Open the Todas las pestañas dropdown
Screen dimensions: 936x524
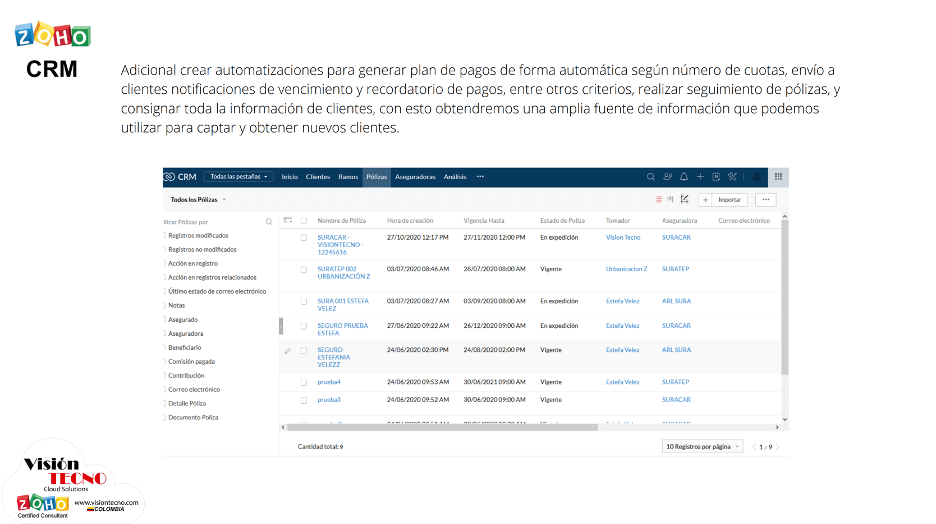point(238,177)
